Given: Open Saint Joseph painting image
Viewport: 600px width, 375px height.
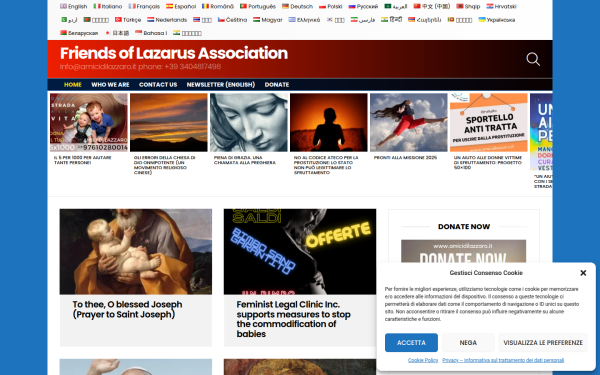Looking at the screenshot, I should (x=135, y=251).
